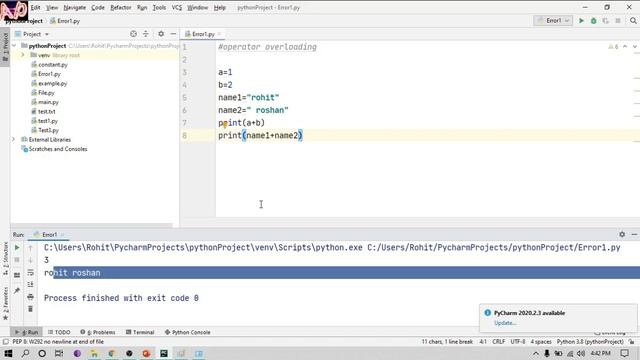
Task: Open the View menu
Action: click(x=52, y=7)
